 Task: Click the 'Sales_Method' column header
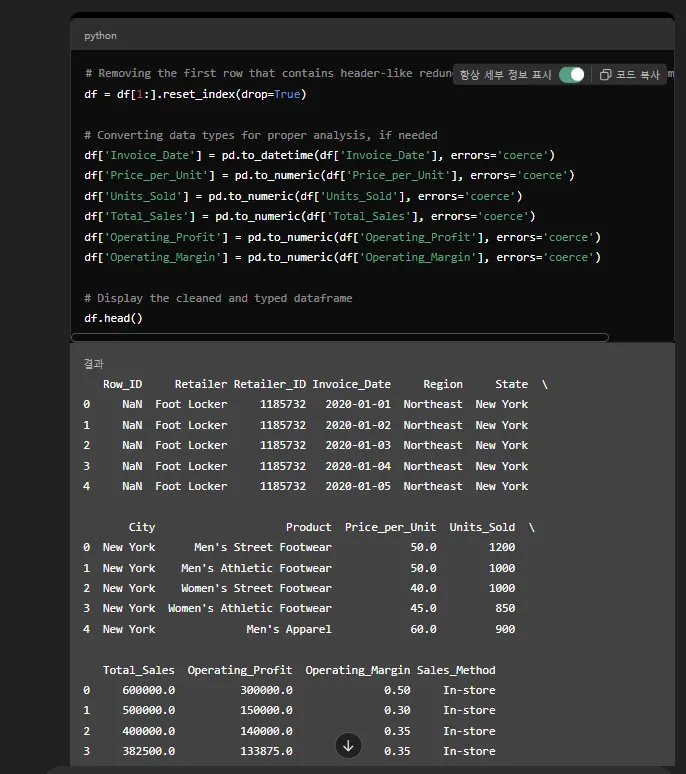click(455, 670)
